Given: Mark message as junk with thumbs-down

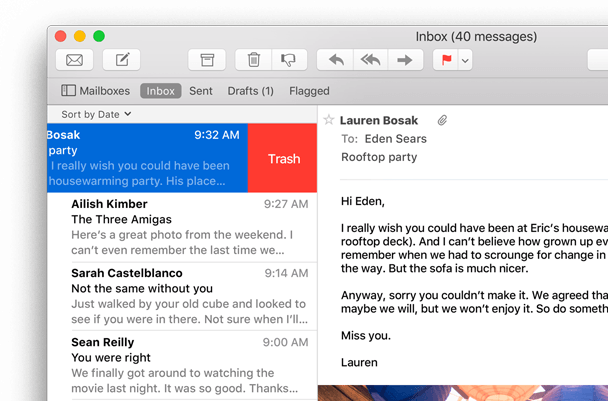Looking at the screenshot, I should pyautogui.click(x=289, y=60).
